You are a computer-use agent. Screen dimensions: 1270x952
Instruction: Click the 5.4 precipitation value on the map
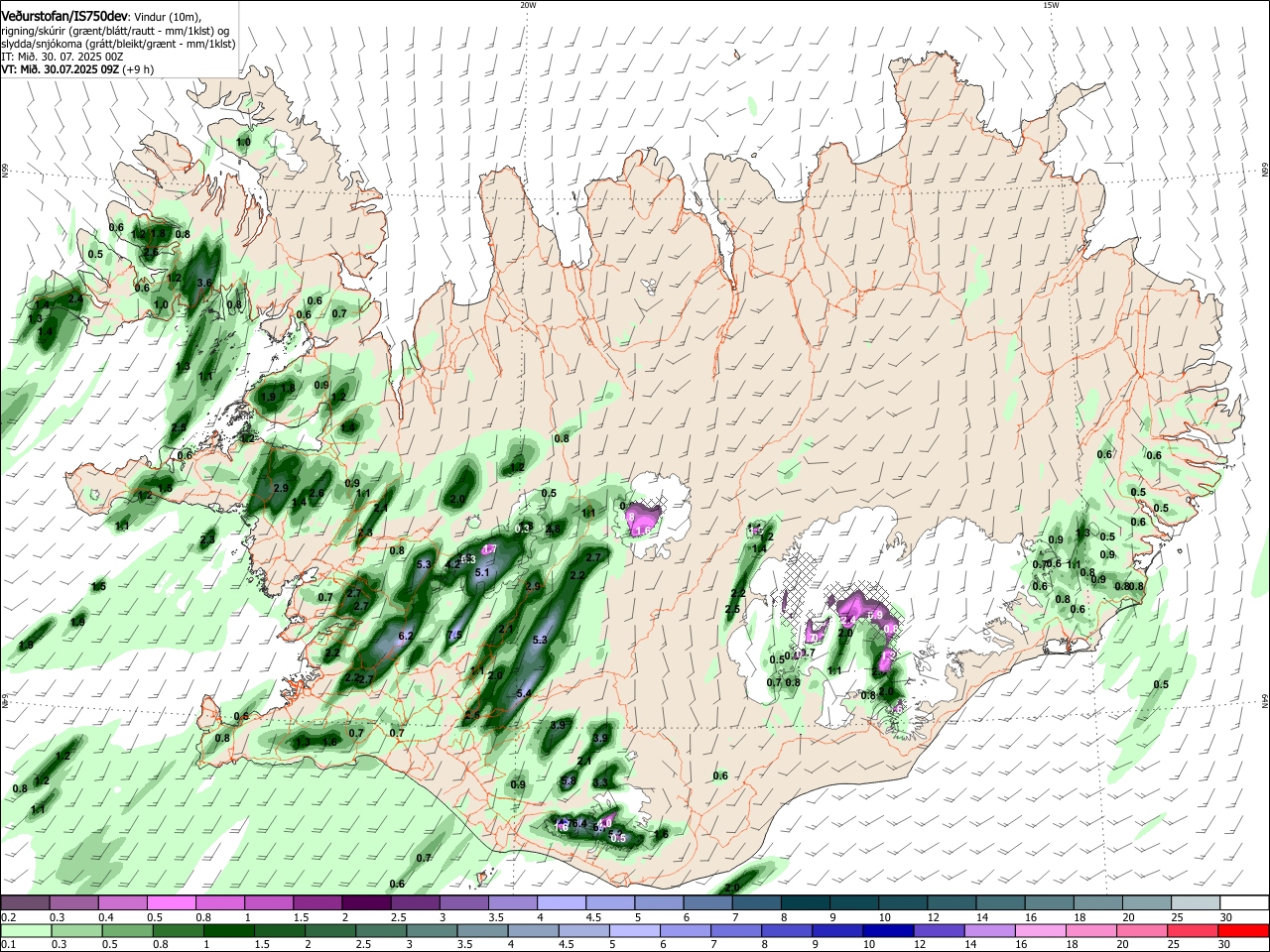(525, 693)
